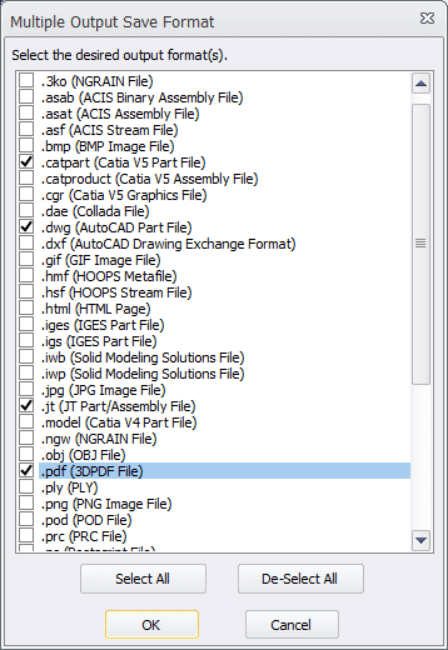Check the .pod POD File box

pos(27,519)
